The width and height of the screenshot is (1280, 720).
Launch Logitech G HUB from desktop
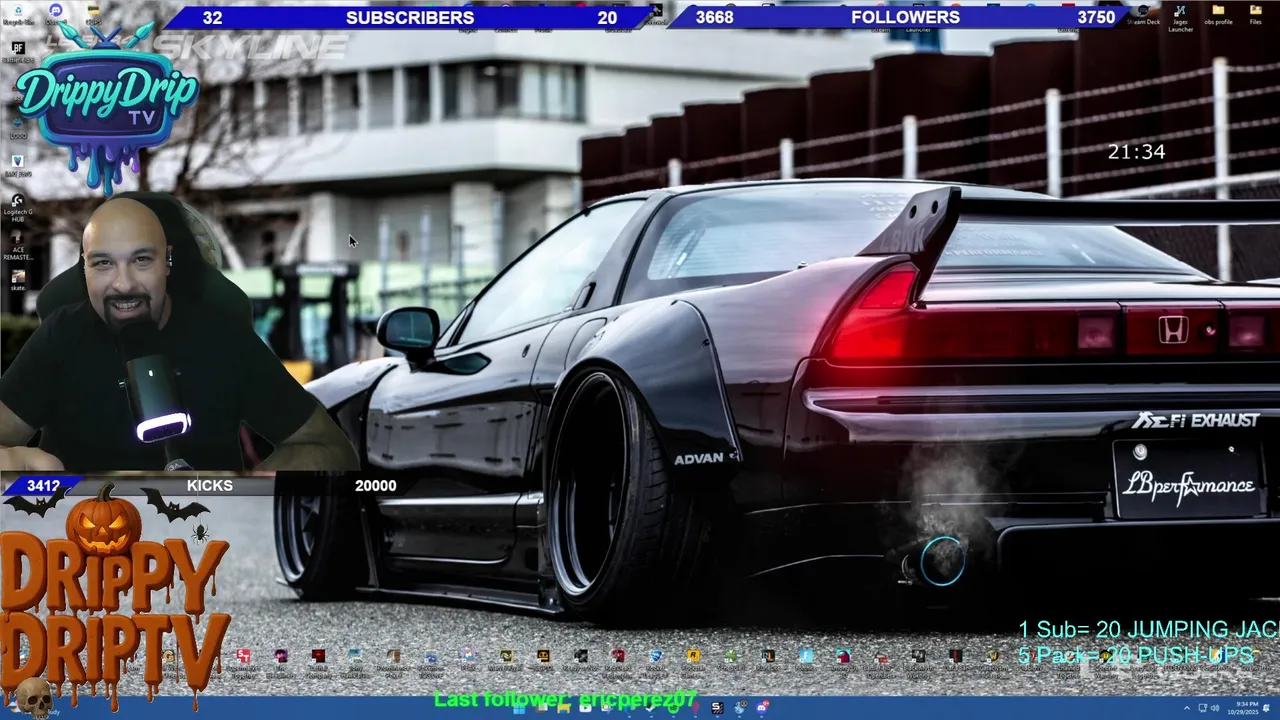click(17, 208)
